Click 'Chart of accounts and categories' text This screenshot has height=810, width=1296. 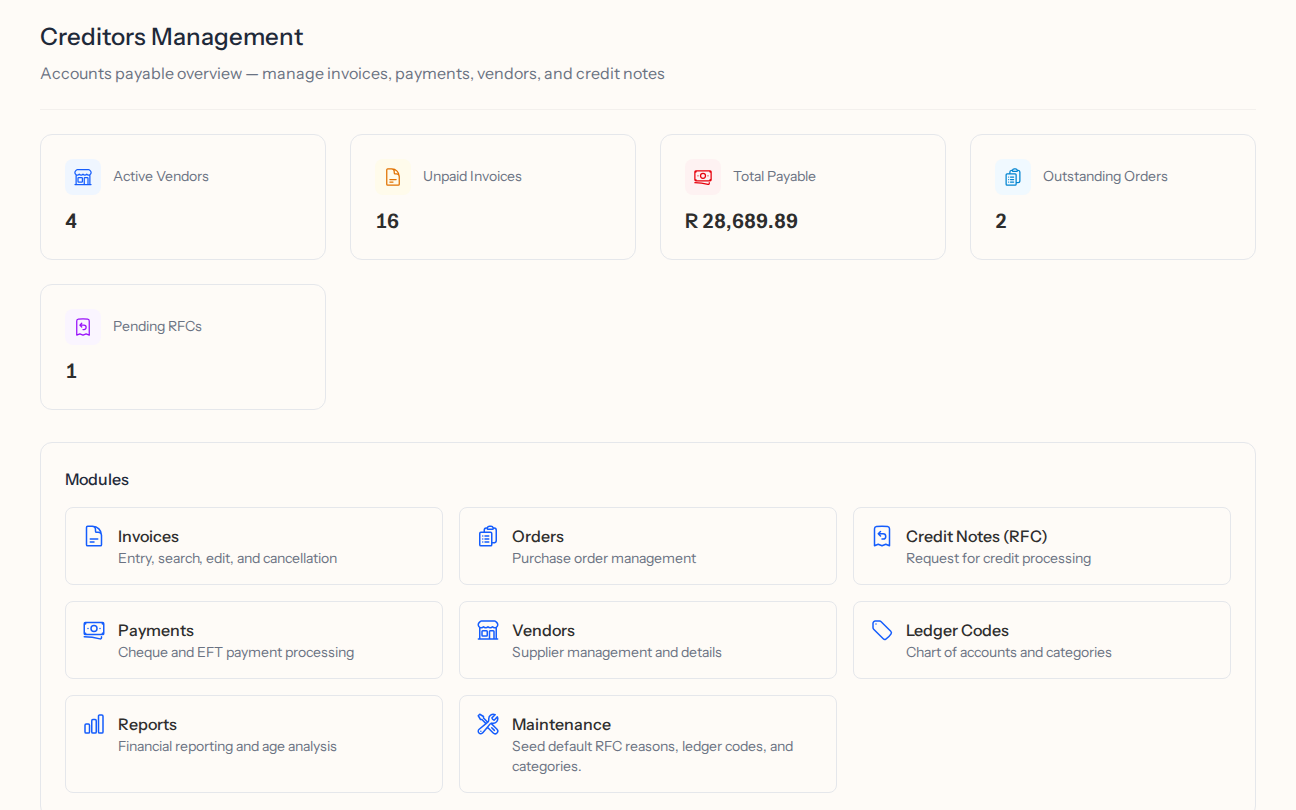click(x=1009, y=653)
